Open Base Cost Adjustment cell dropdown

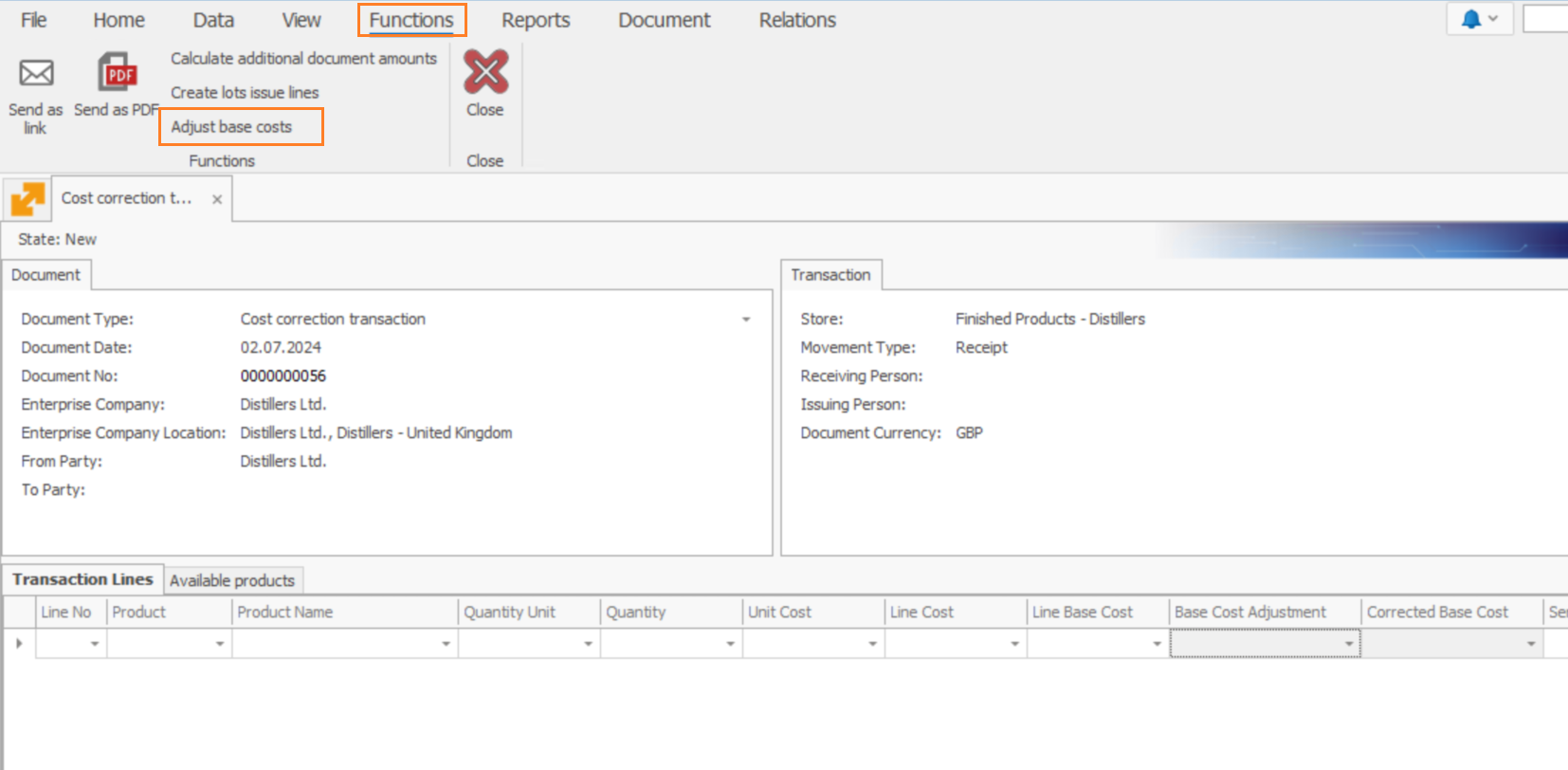click(x=1349, y=644)
